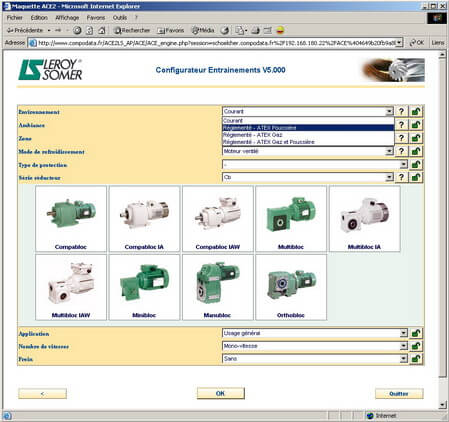
Task: Choose the Compabloc gearmotor thumbnail
Action: coord(71,219)
